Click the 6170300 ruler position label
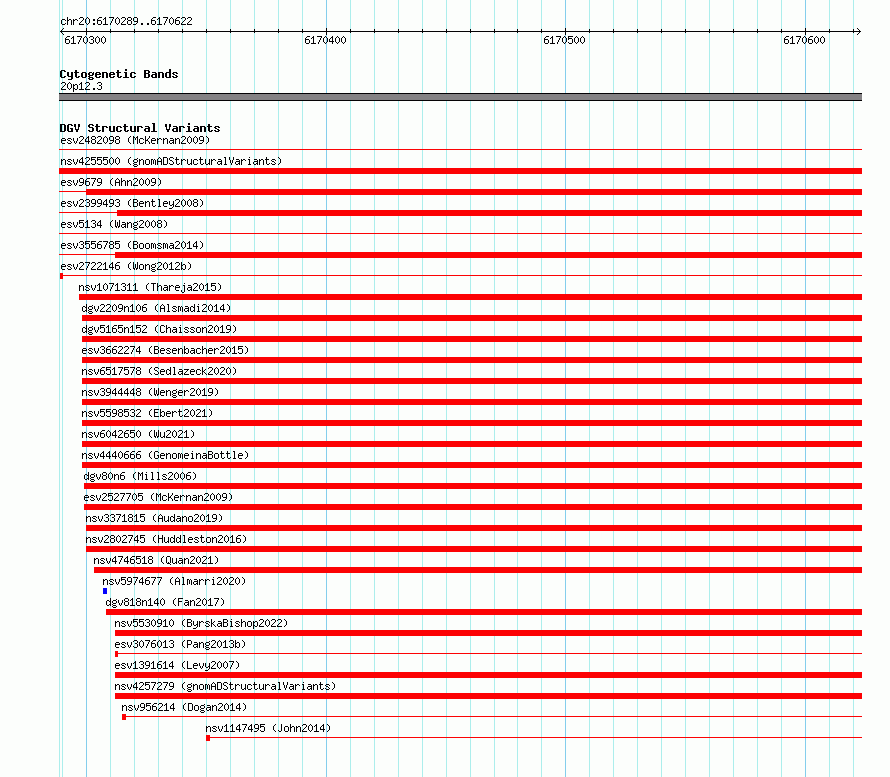Viewport: 890px width, 777px height. coord(85,40)
